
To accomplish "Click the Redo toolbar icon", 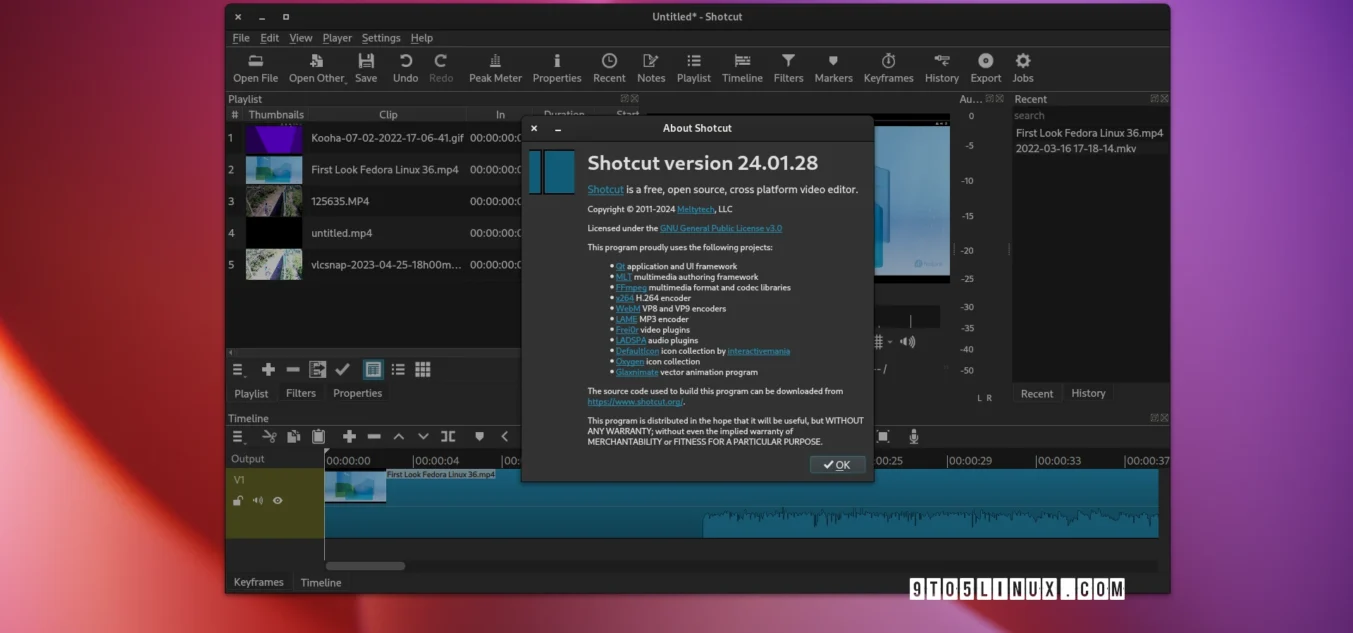I will [441, 68].
